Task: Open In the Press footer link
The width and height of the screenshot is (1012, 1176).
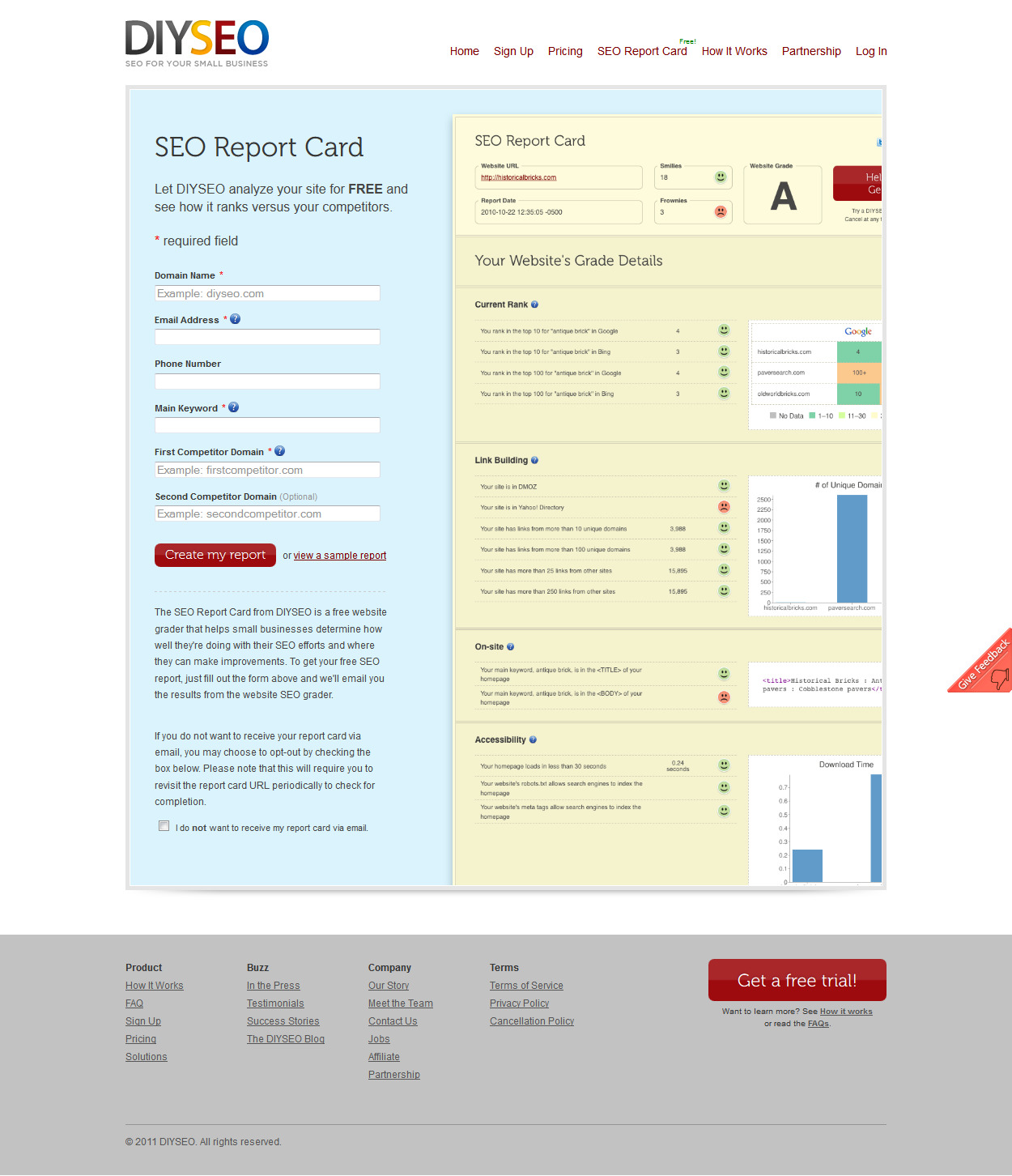Action: click(274, 986)
